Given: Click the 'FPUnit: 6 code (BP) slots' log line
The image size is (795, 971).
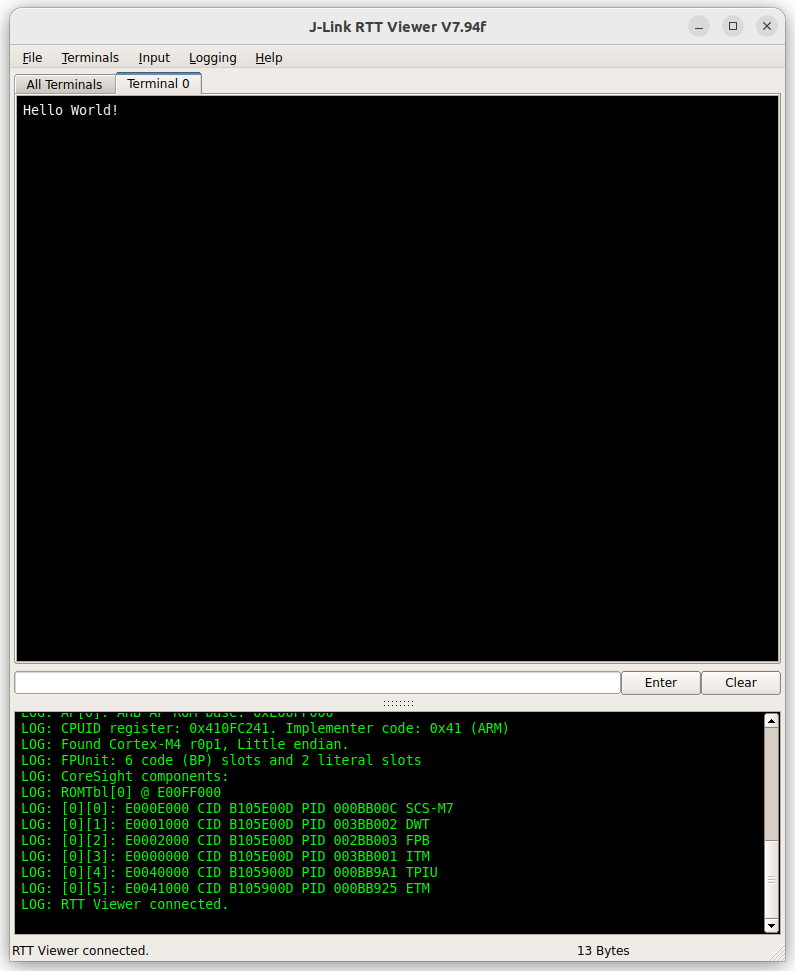Looking at the screenshot, I should coord(221,760).
